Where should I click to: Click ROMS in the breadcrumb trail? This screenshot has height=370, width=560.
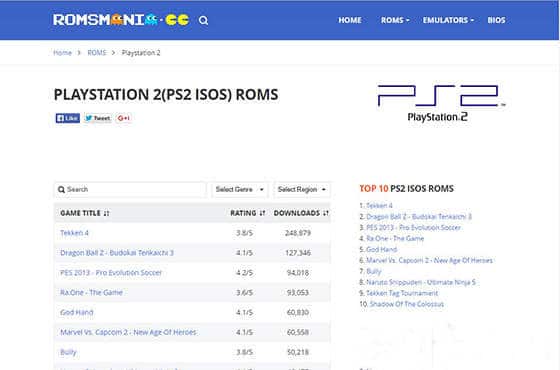click(x=97, y=53)
